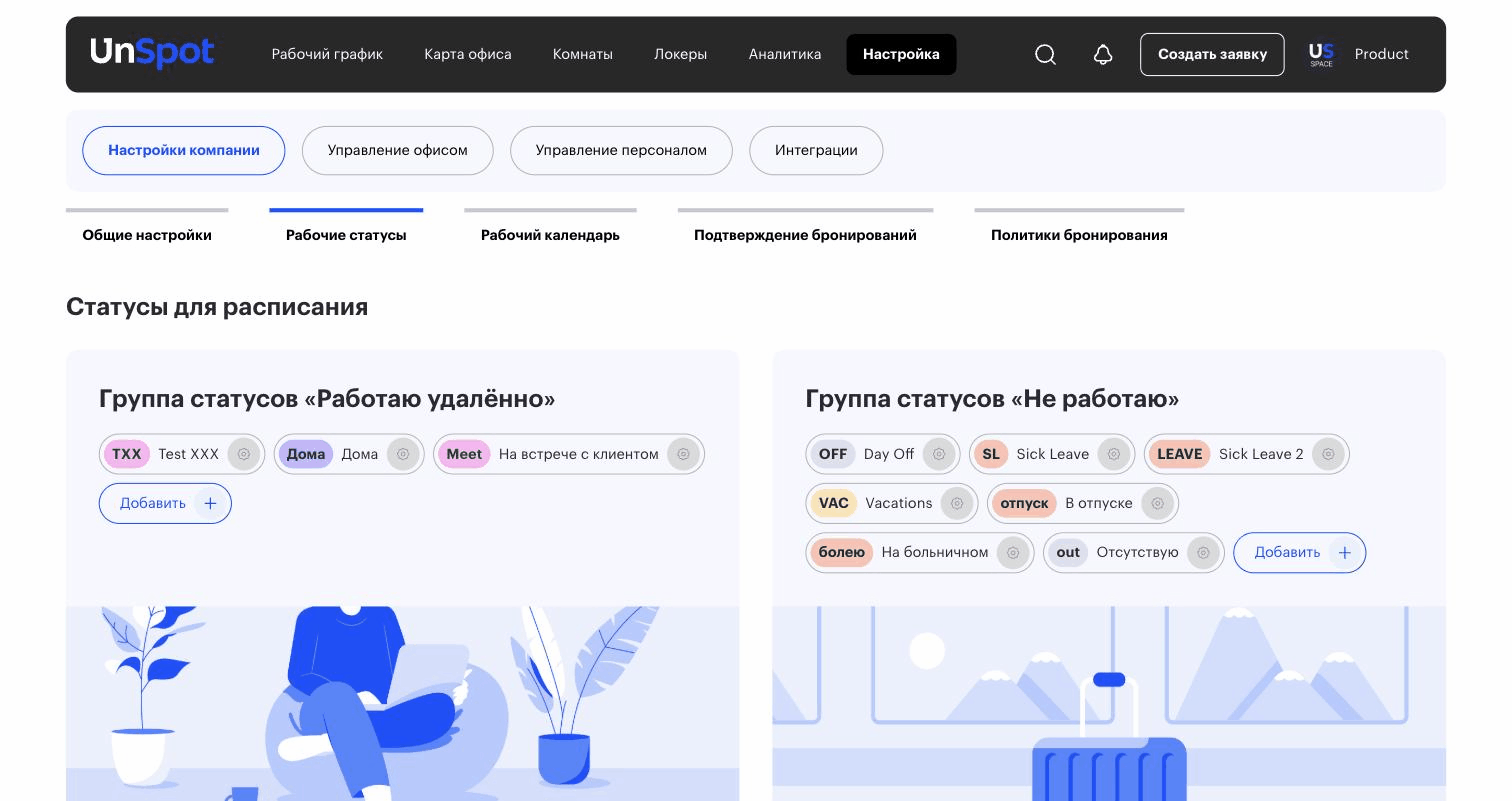Select the Настройка menu item
This screenshot has height=801, width=1512.
point(901,54)
